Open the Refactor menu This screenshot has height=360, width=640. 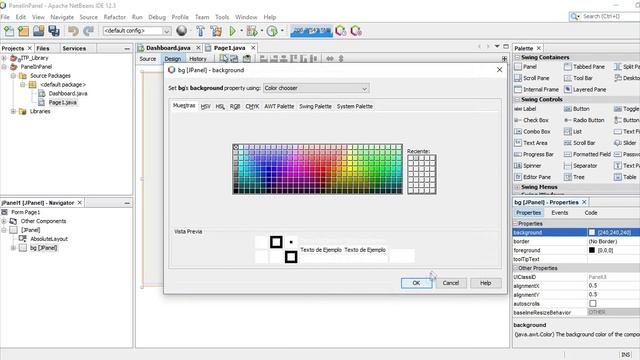[115, 17]
